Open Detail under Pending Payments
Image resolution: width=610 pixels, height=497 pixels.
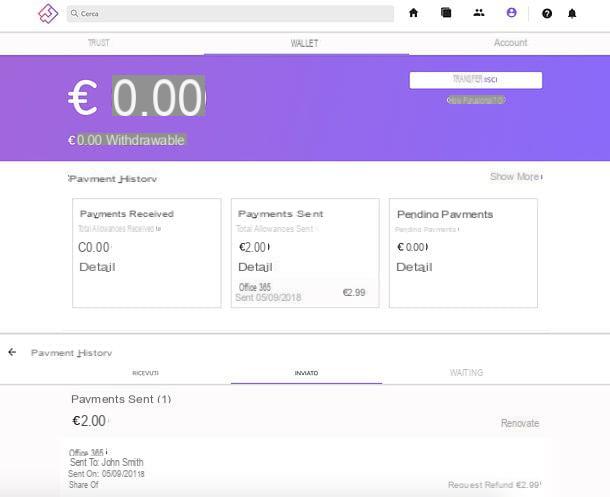tap(414, 267)
